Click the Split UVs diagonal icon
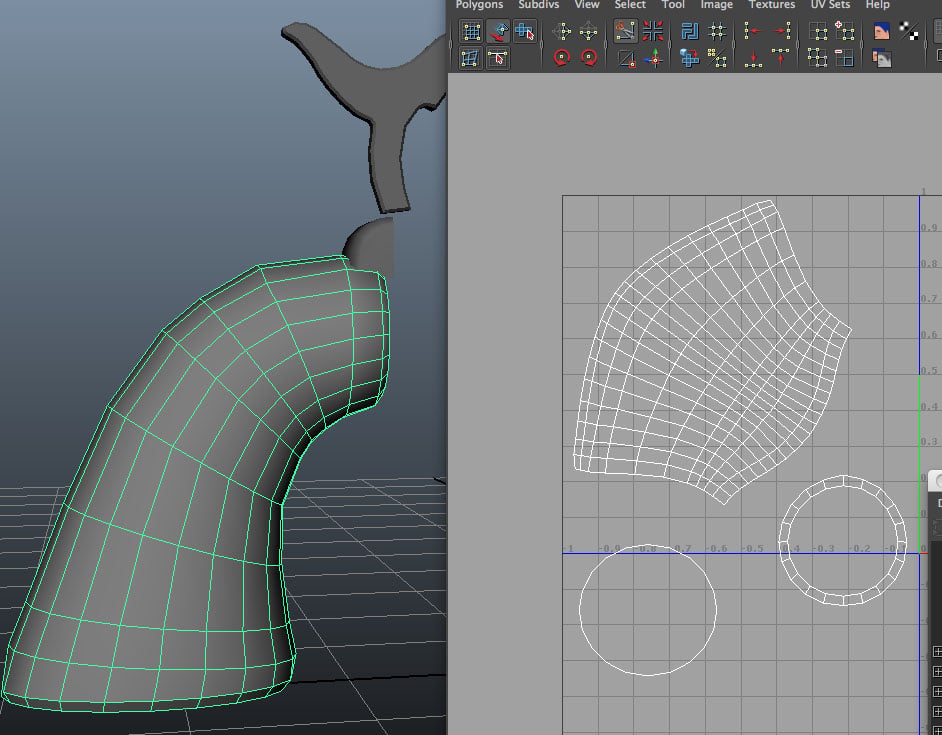 tap(627, 59)
